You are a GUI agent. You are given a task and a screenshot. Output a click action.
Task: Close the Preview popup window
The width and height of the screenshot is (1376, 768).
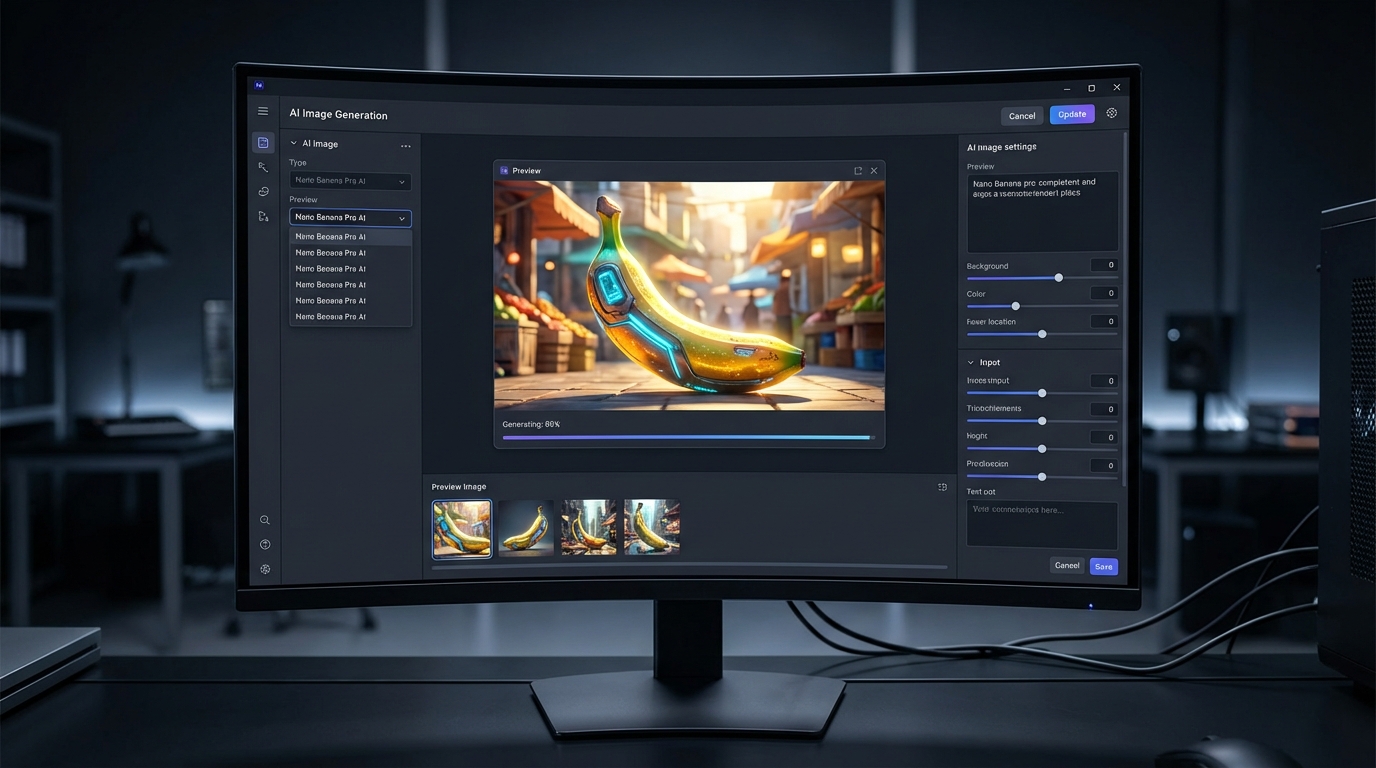click(x=874, y=171)
